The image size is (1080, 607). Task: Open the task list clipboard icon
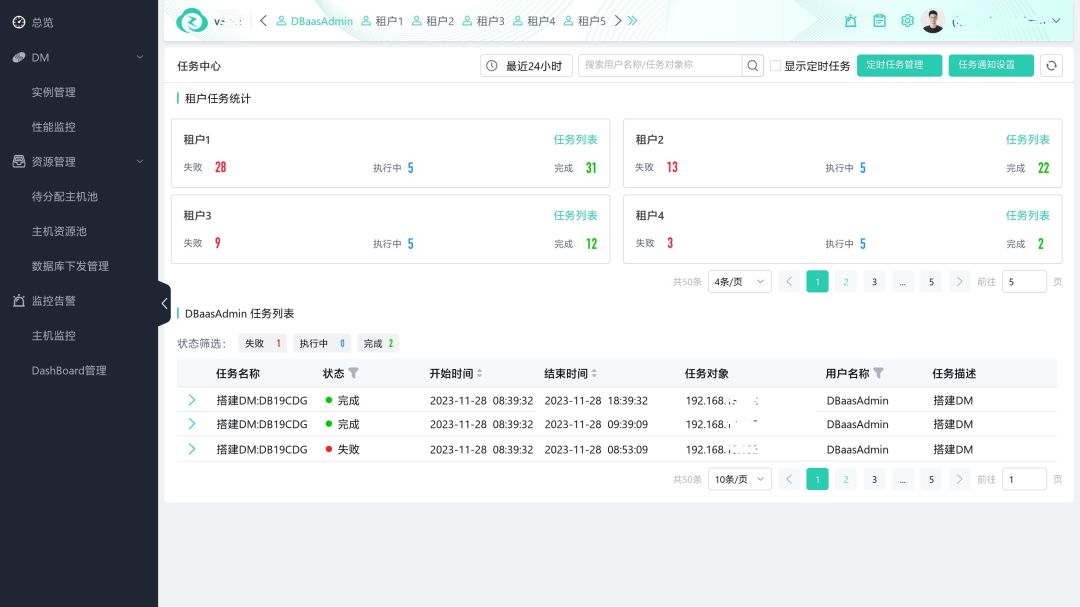click(880, 21)
